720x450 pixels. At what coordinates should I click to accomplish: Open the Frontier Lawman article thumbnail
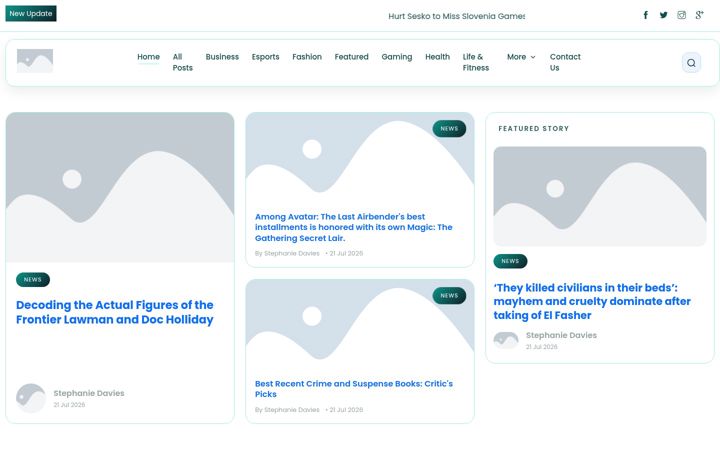[x=120, y=187]
